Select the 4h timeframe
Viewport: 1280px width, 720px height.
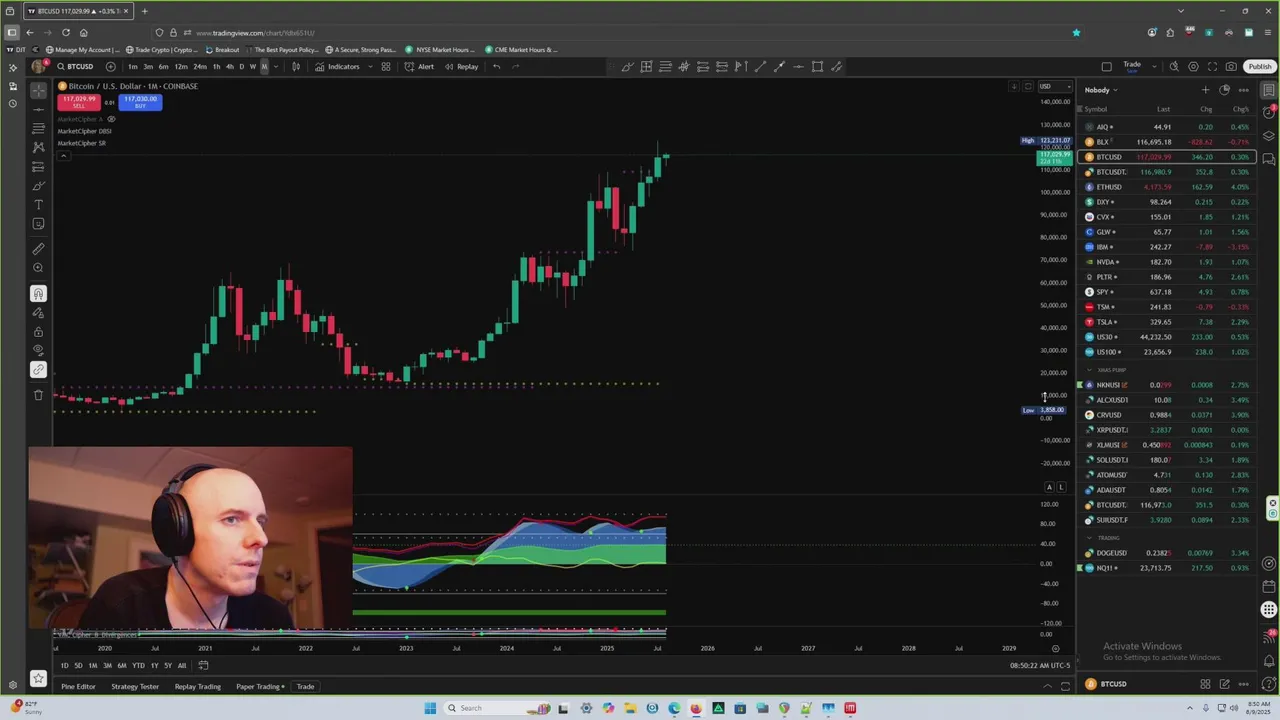click(x=229, y=67)
